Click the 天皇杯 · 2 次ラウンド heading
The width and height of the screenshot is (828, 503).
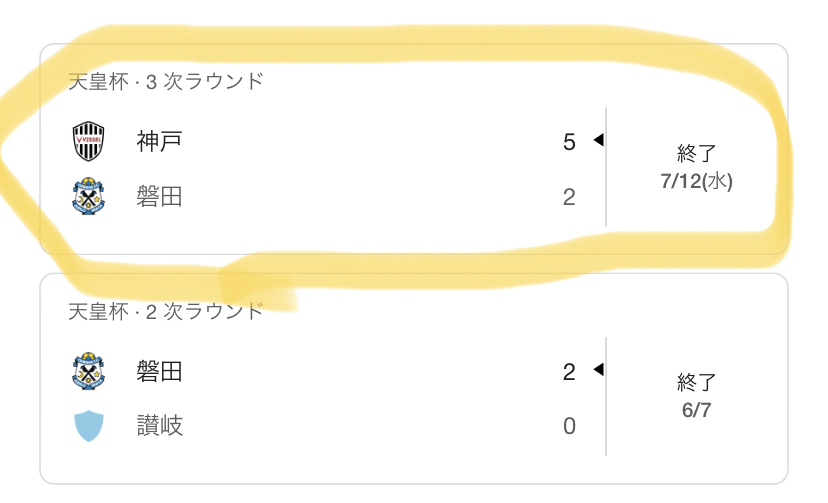[x=166, y=311]
